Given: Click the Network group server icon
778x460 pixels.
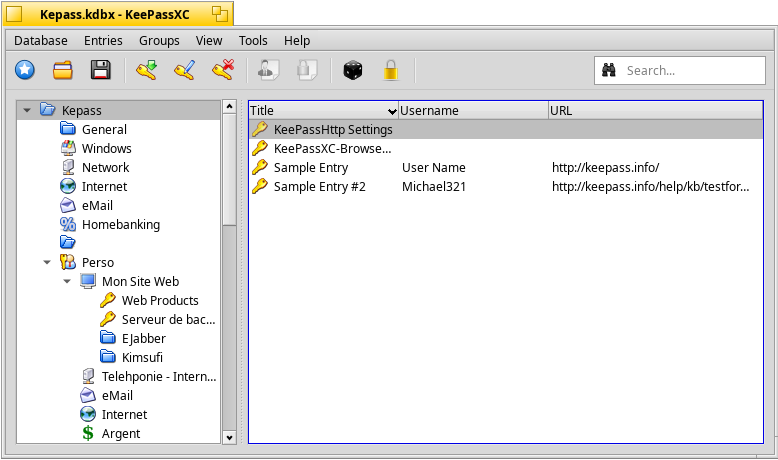Looking at the screenshot, I should (67, 167).
